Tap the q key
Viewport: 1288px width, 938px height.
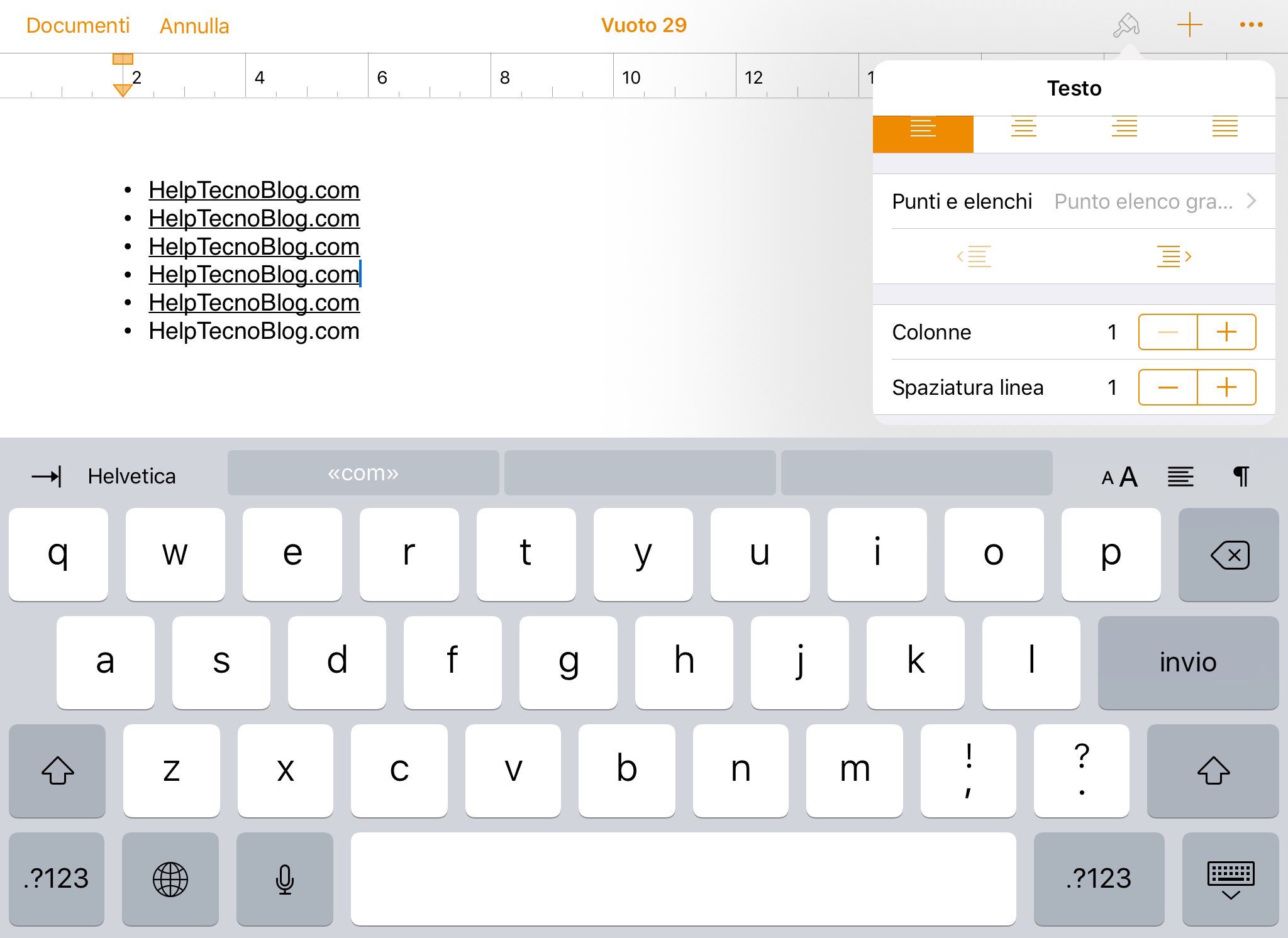point(58,555)
